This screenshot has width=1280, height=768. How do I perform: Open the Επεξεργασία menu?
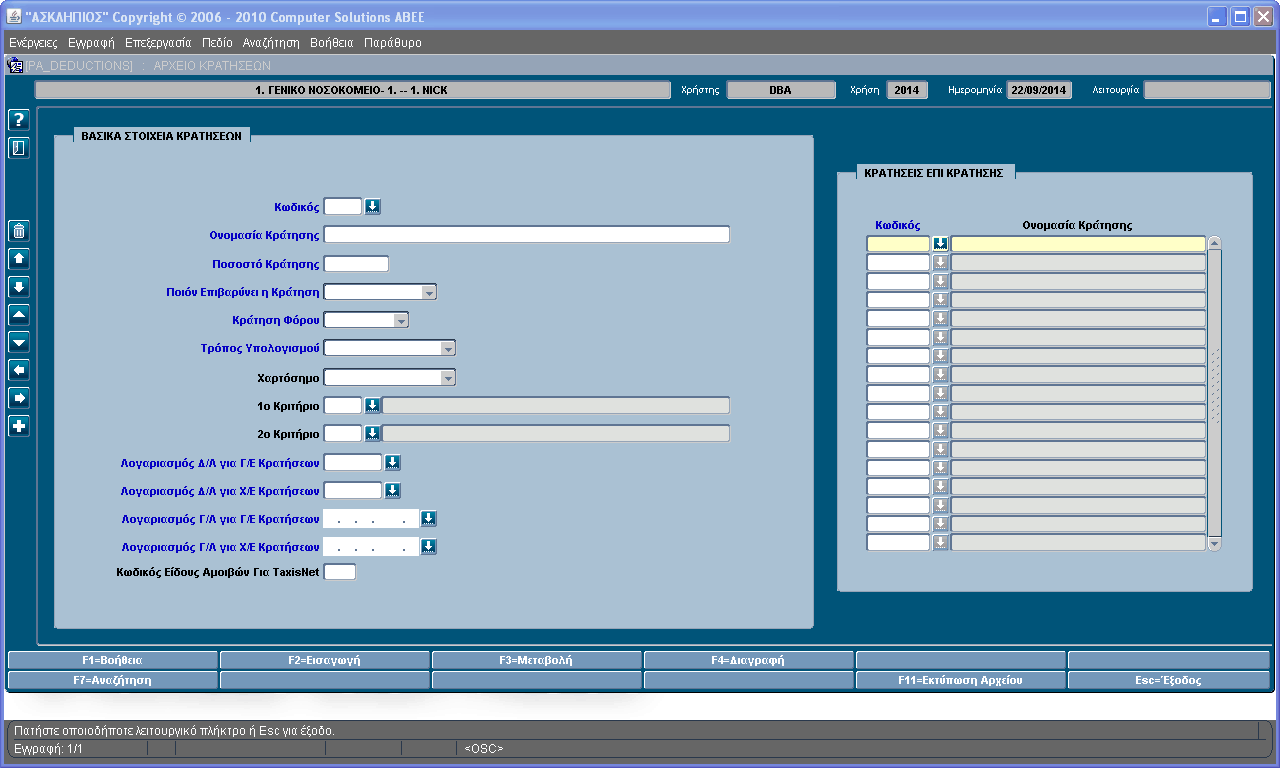point(158,43)
